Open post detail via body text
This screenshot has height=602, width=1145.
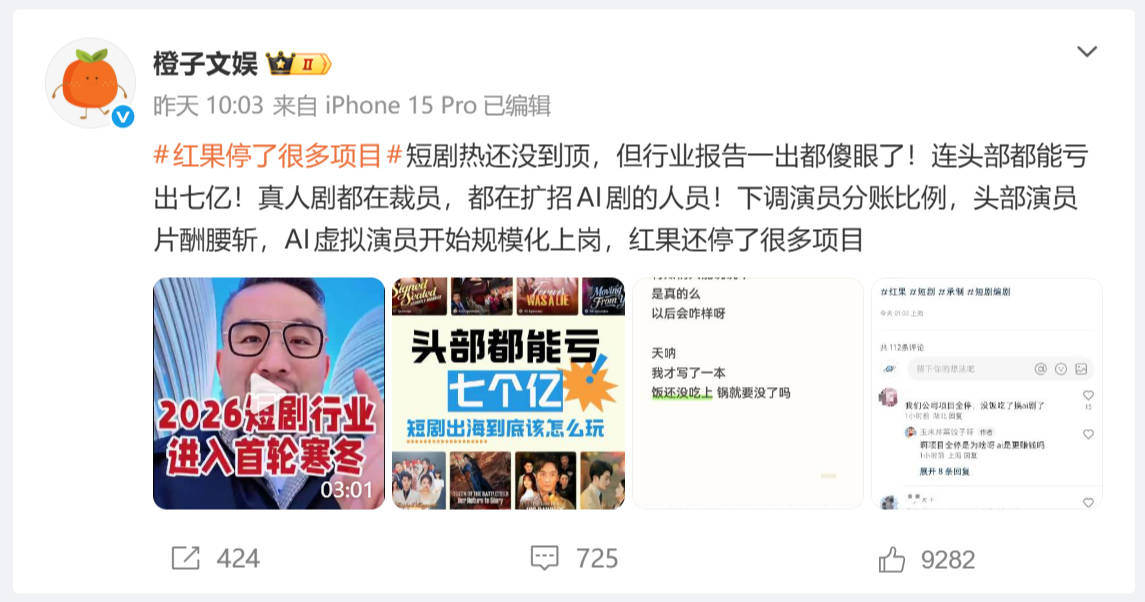coord(621,198)
